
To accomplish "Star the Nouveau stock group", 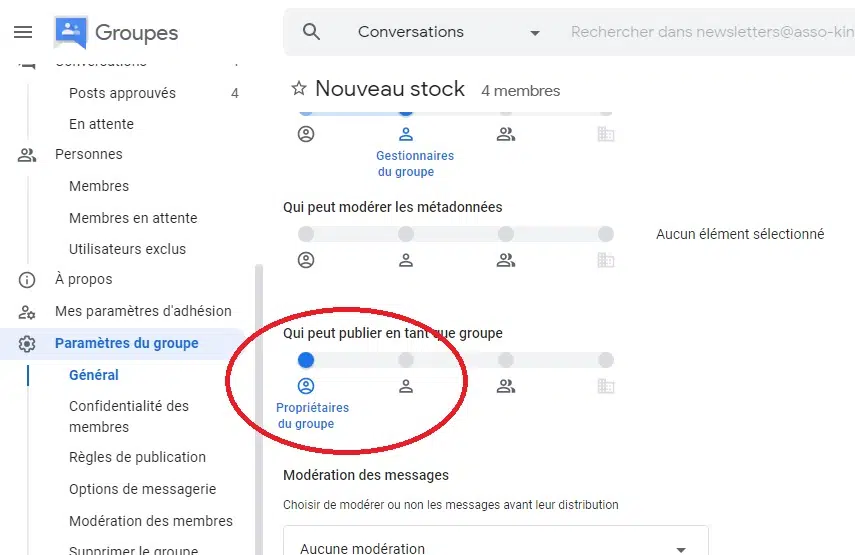I will [x=299, y=88].
